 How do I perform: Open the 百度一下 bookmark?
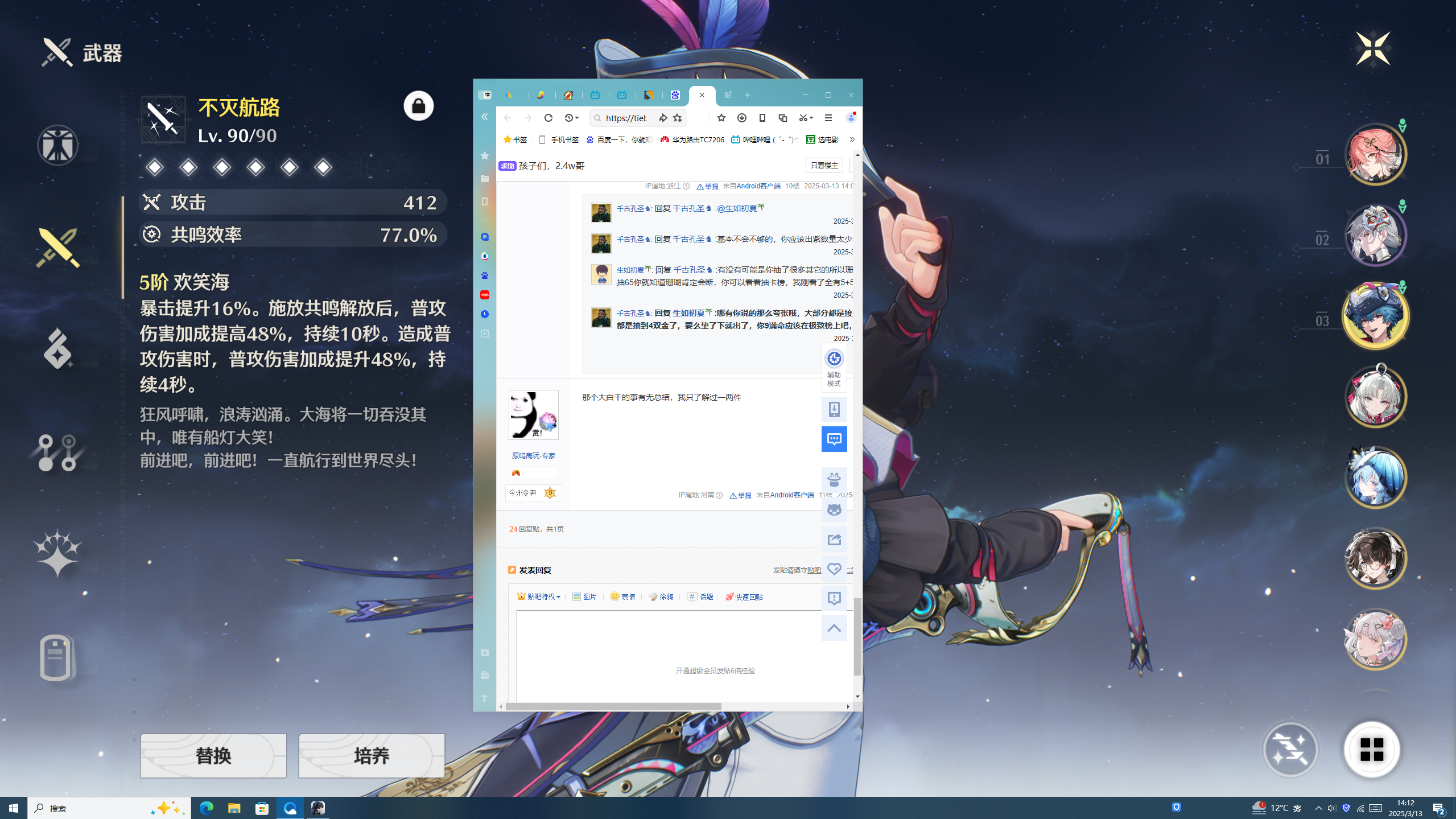point(619,139)
